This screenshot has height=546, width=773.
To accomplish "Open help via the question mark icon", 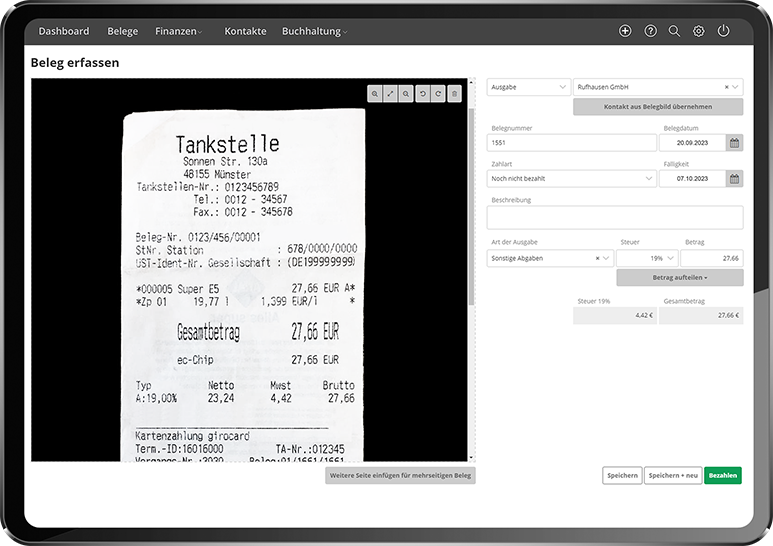I will [650, 31].
